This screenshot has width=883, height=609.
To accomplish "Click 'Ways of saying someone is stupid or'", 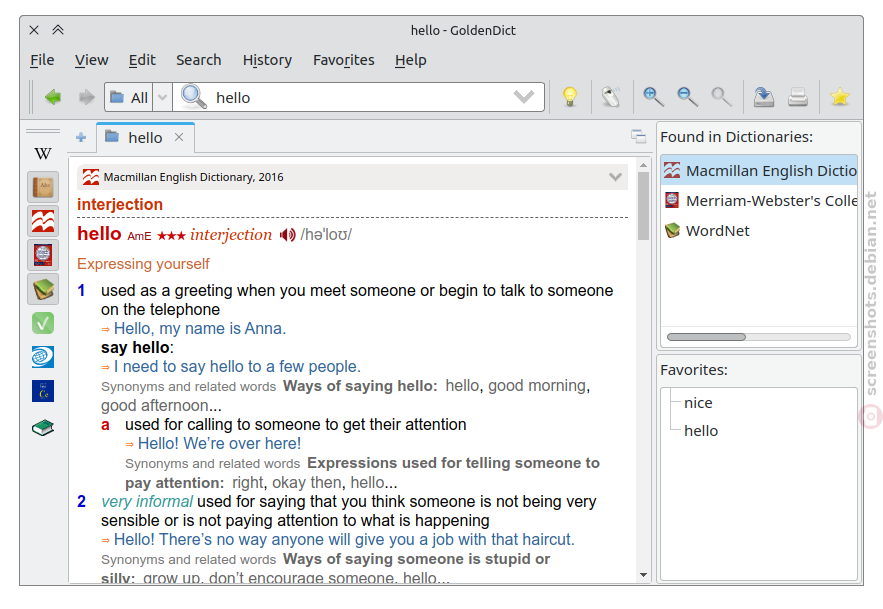I will click(417, 559).
